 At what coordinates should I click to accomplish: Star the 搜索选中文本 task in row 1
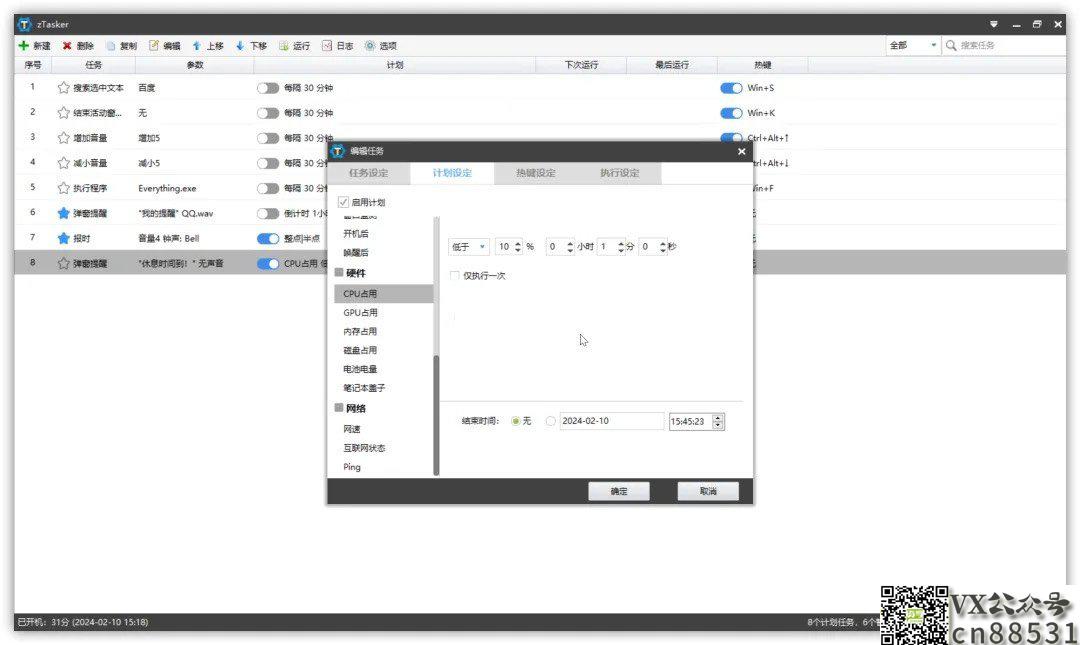click(63, 88)
